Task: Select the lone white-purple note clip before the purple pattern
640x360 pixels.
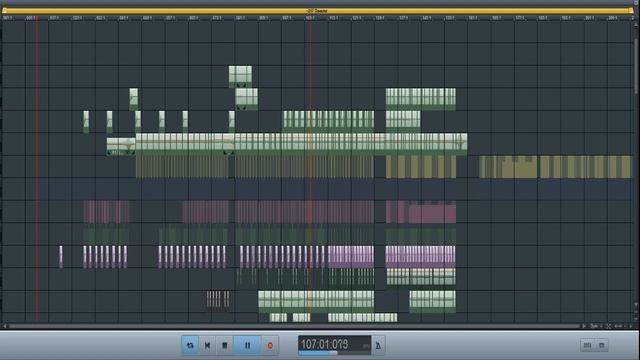Action: tap(61, 257)
